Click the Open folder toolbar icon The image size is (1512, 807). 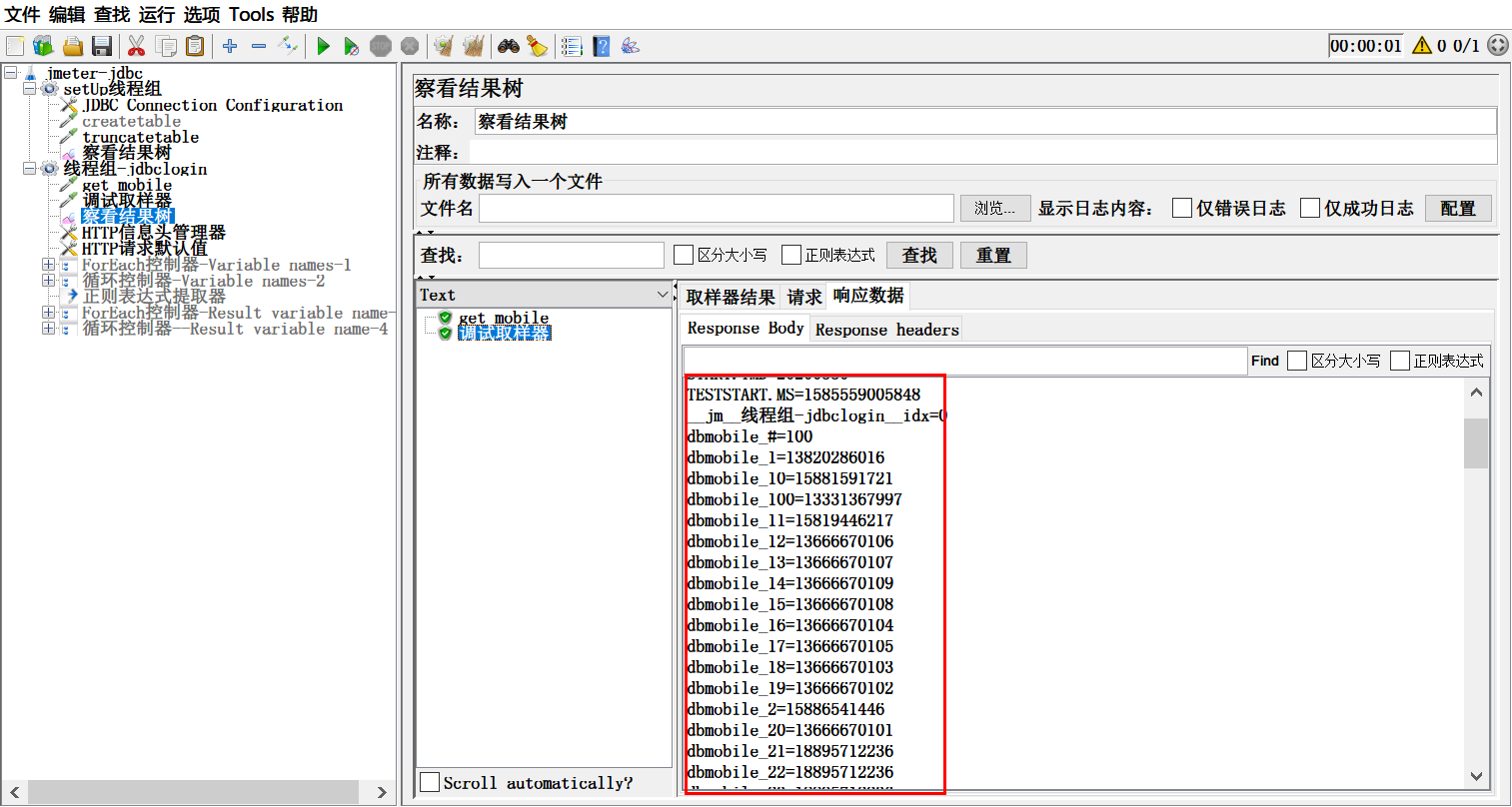[72, 46]
